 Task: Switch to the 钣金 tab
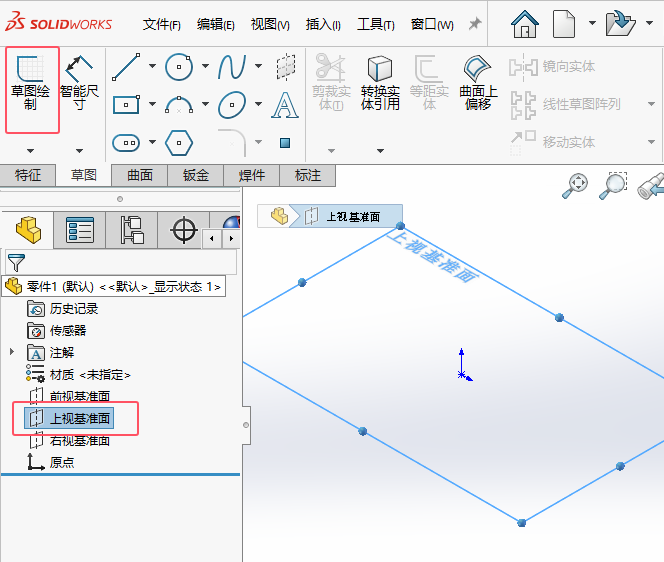(x=196, y=175)
